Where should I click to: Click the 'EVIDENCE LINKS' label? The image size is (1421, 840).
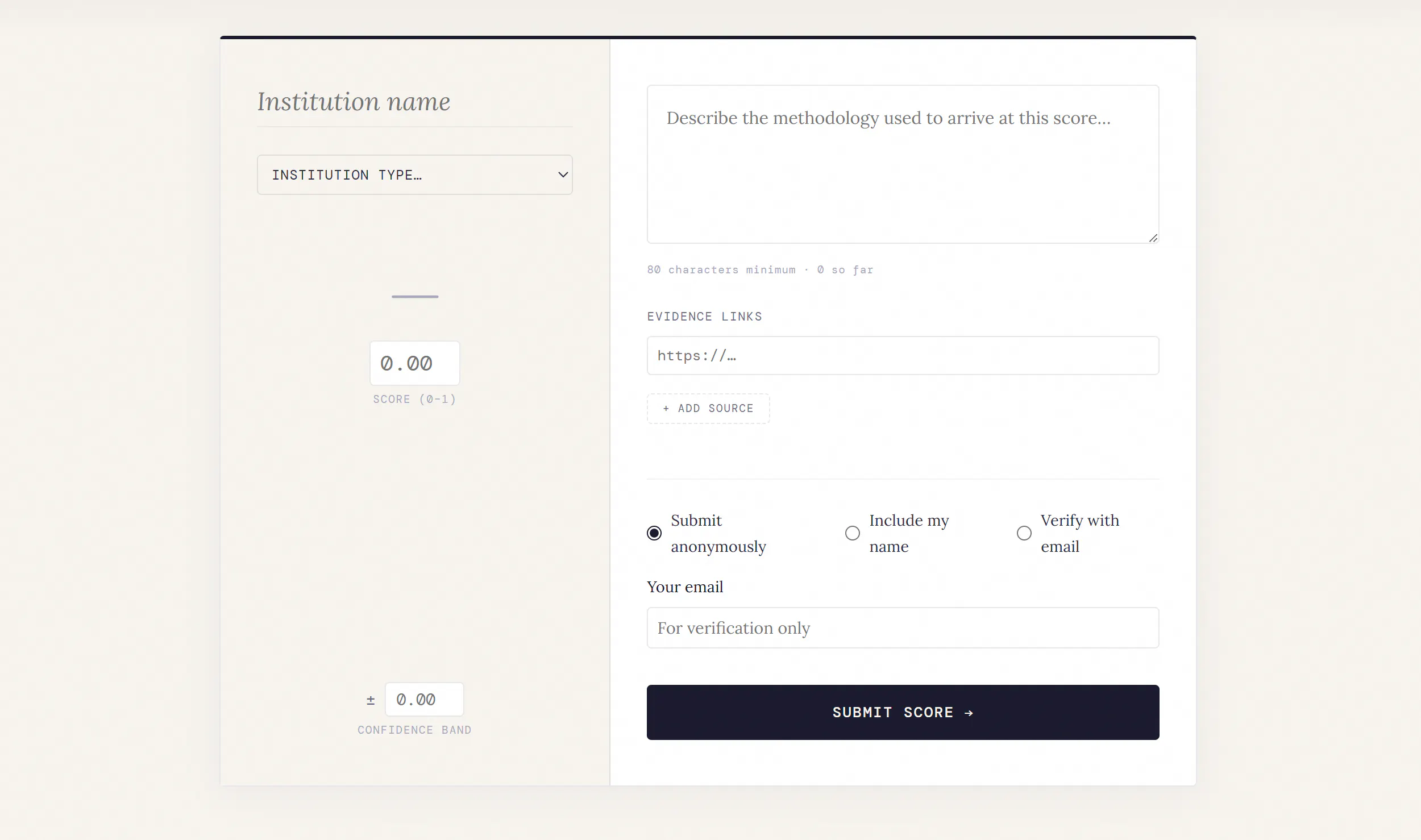click(x=704, y=317)
